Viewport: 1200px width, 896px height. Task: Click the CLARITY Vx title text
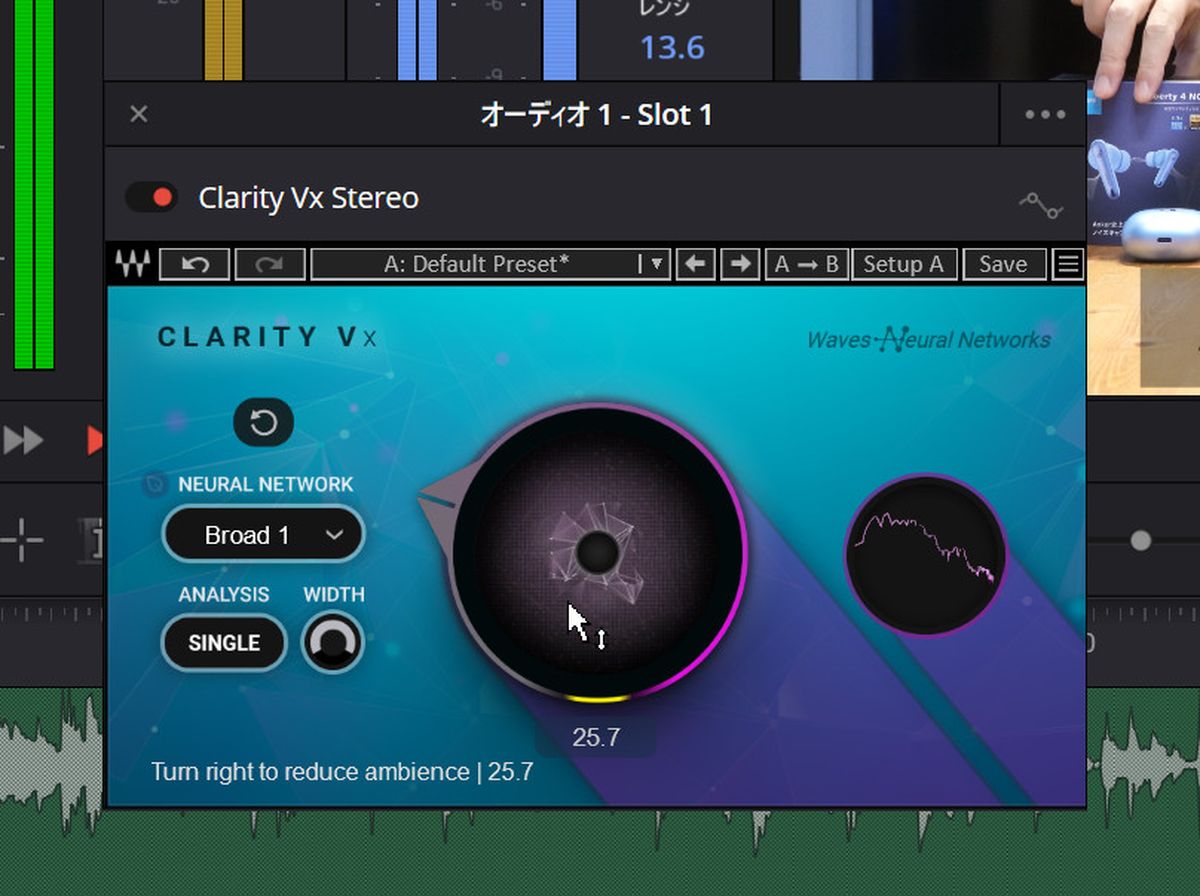tap(268, 337)
